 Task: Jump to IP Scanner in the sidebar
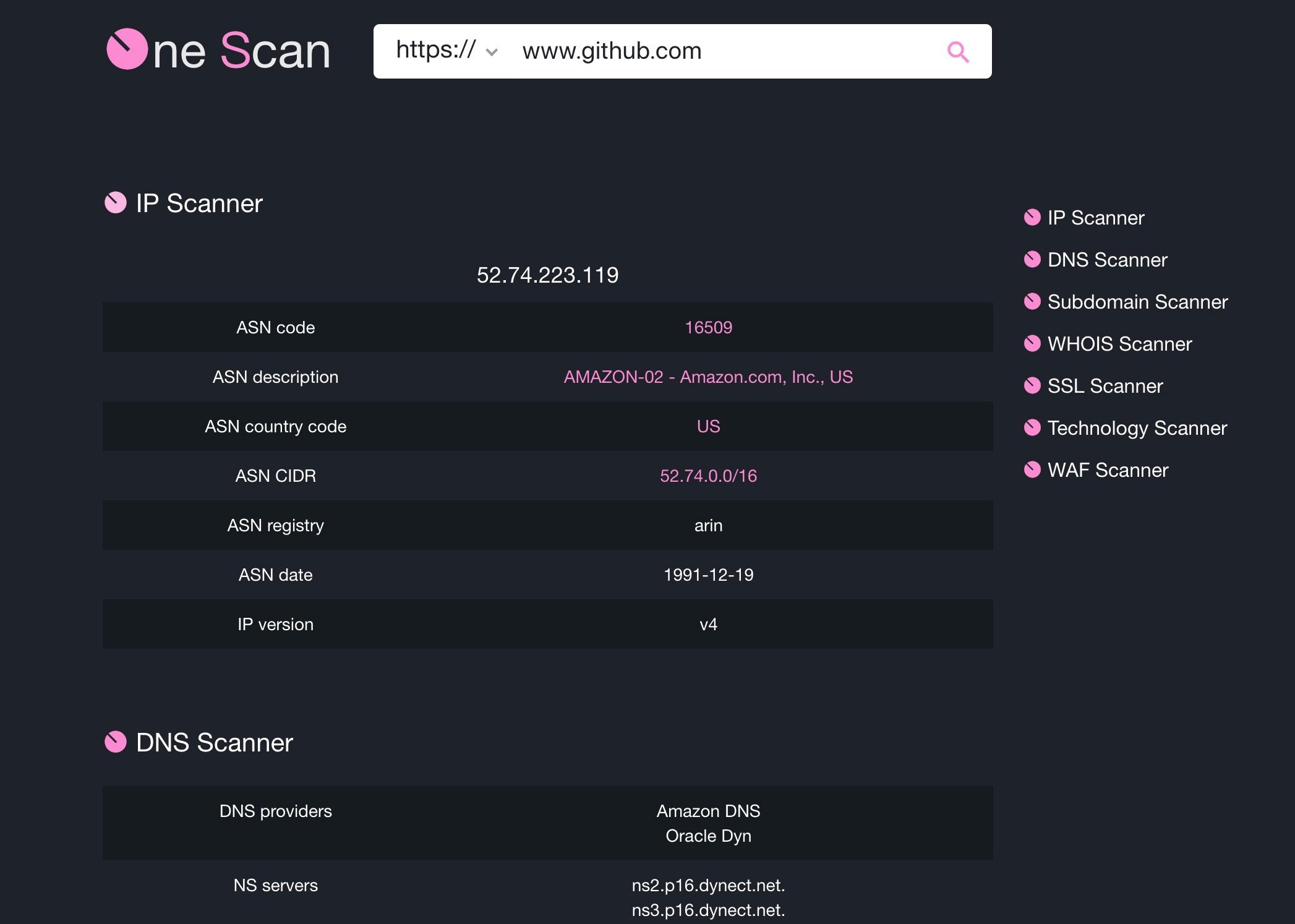click(1095, 218)
